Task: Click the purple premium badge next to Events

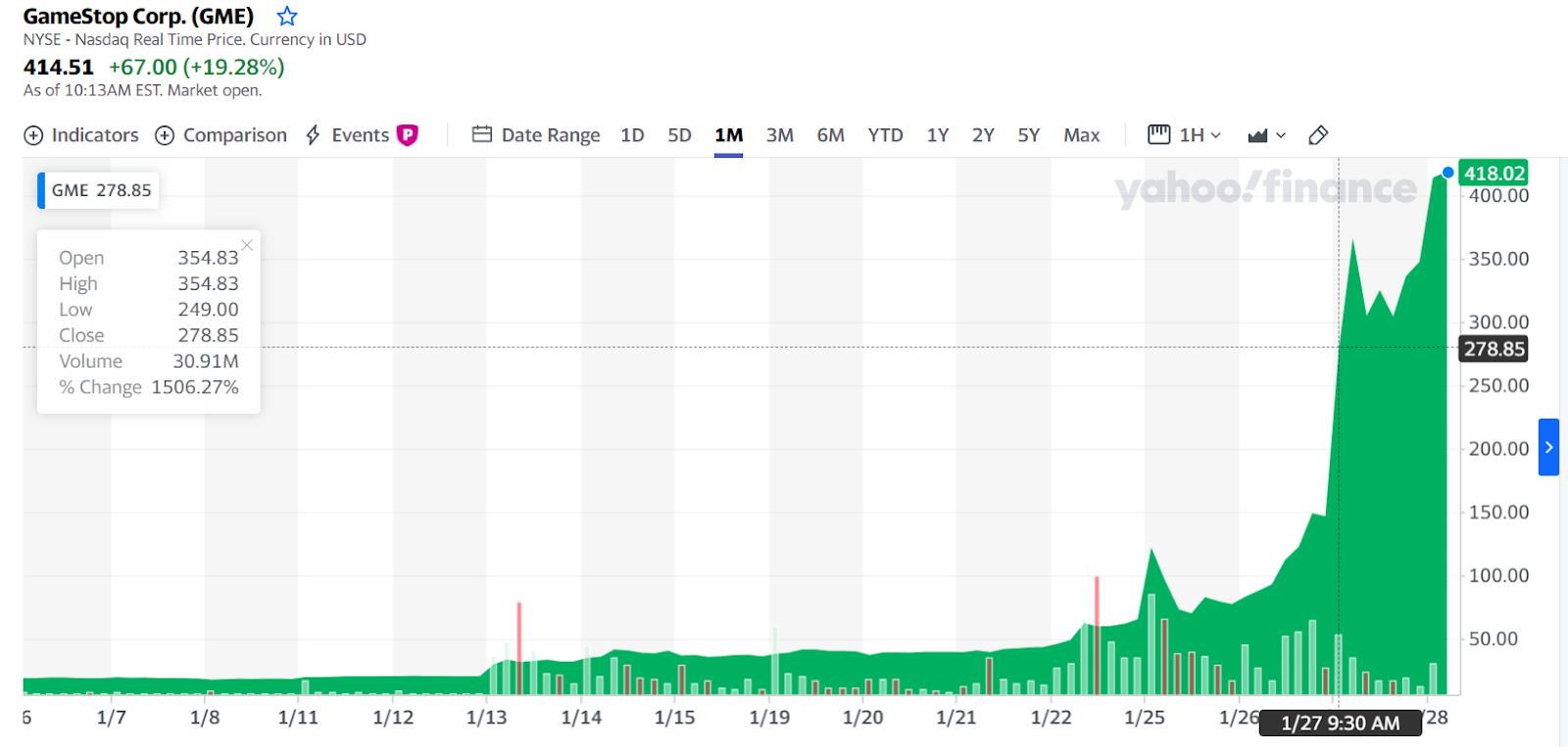Action: pos(408,135)
